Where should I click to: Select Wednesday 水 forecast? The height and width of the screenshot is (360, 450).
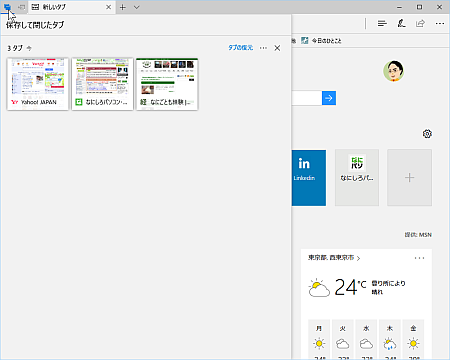(x=366, y=339)
